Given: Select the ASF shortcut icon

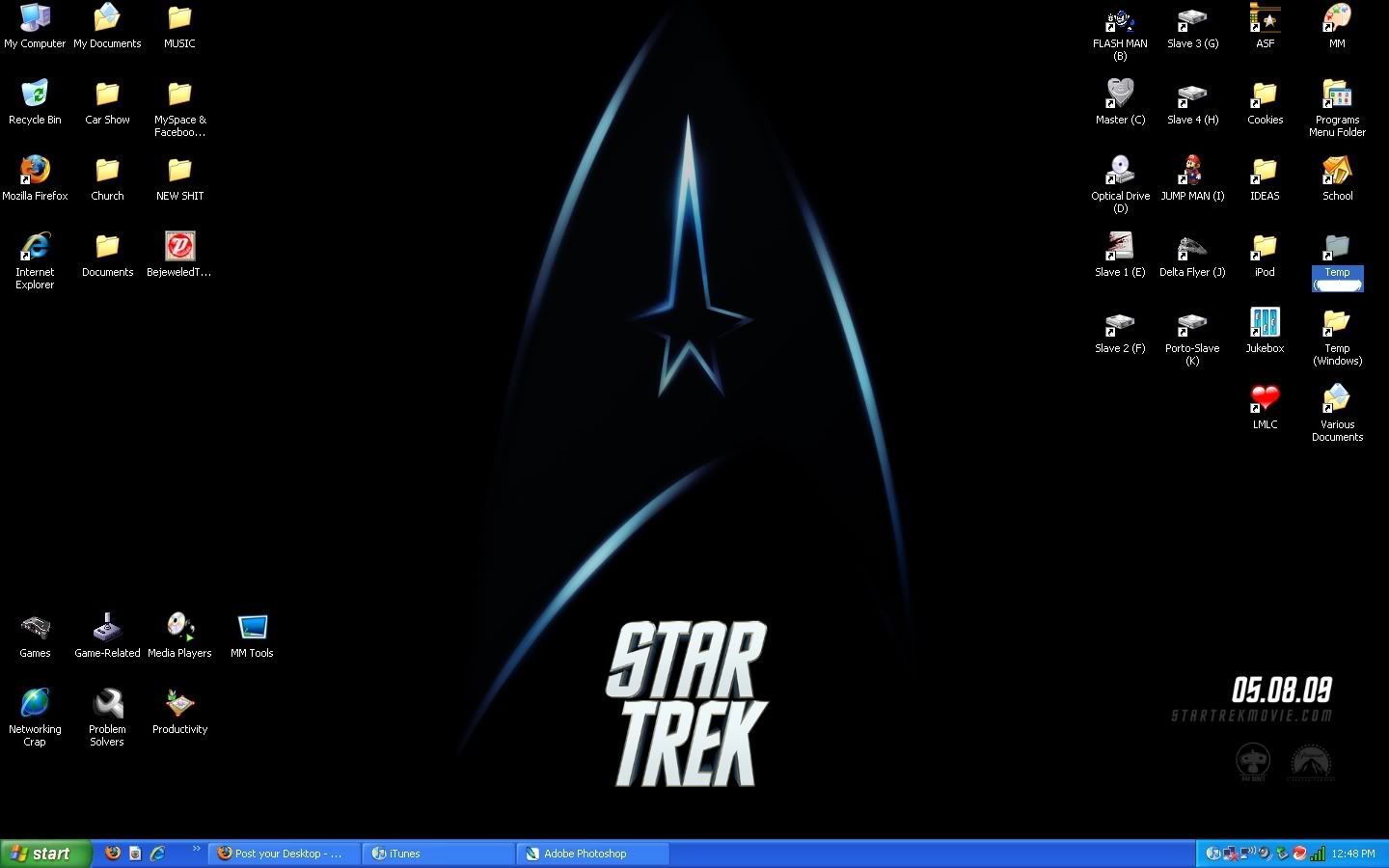Looking at the screenshot, I should point(1265,26).
